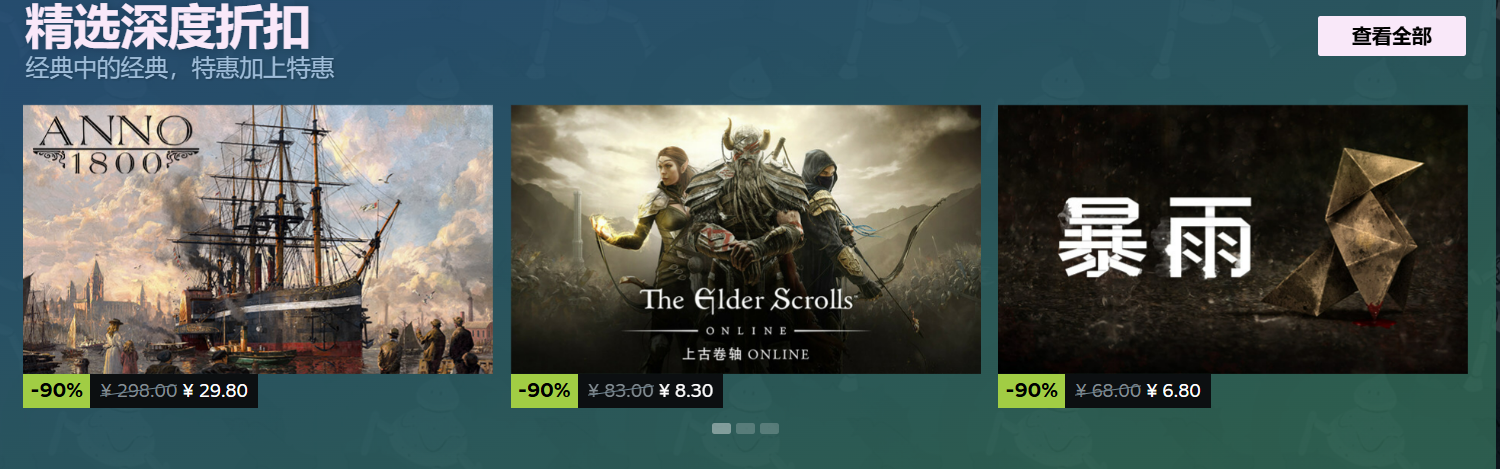The image size is (1500, 469).
Task: Click the 查看全部 button
Action: point(1392,36)
